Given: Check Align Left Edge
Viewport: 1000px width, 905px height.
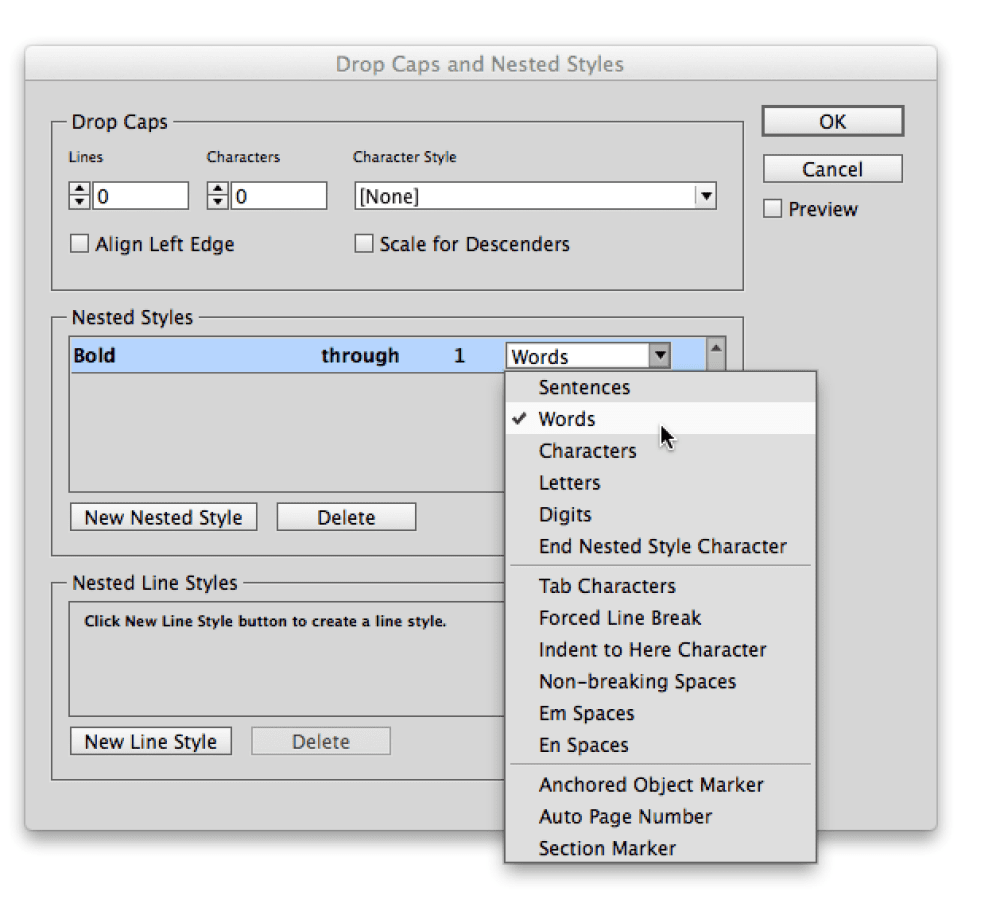Looking at the screenshot, I should pyautogui.click(x=80, y=243).
